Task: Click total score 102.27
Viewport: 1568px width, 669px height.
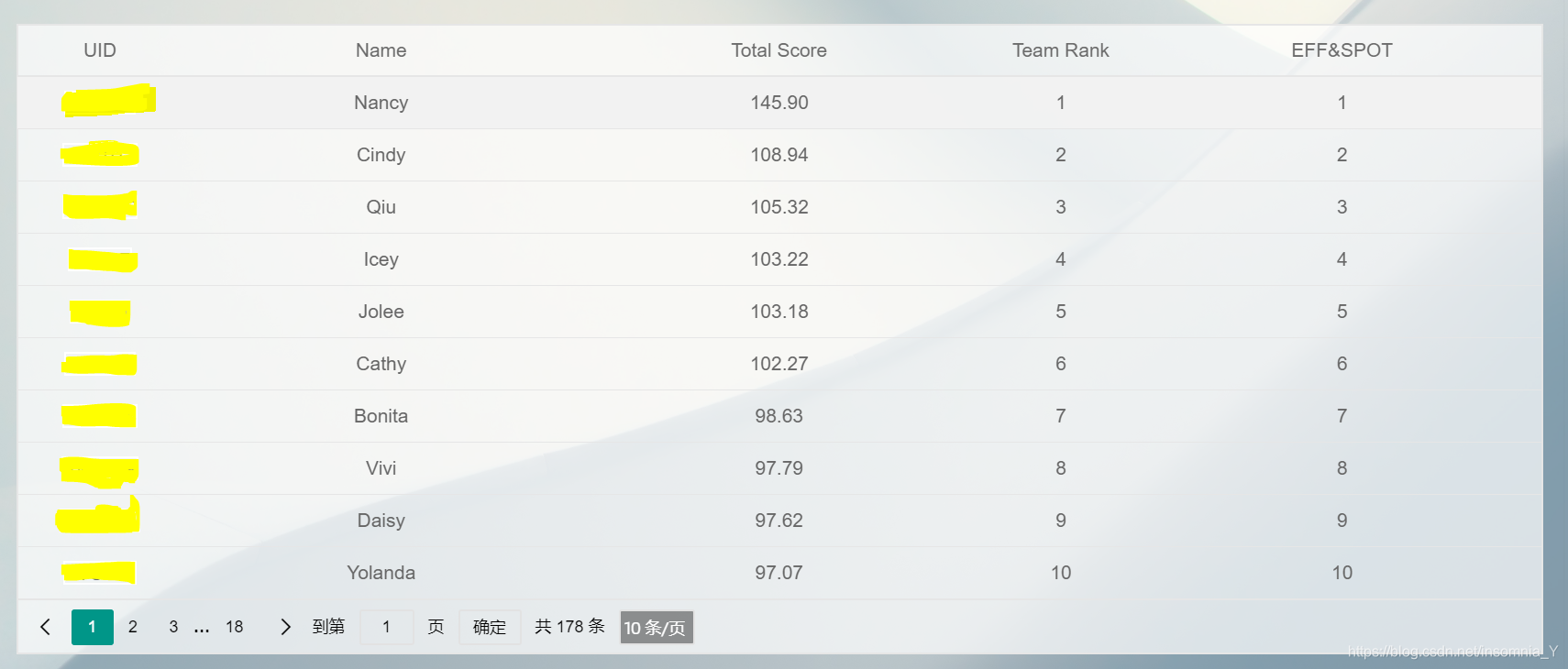Action: coord(779,364)
